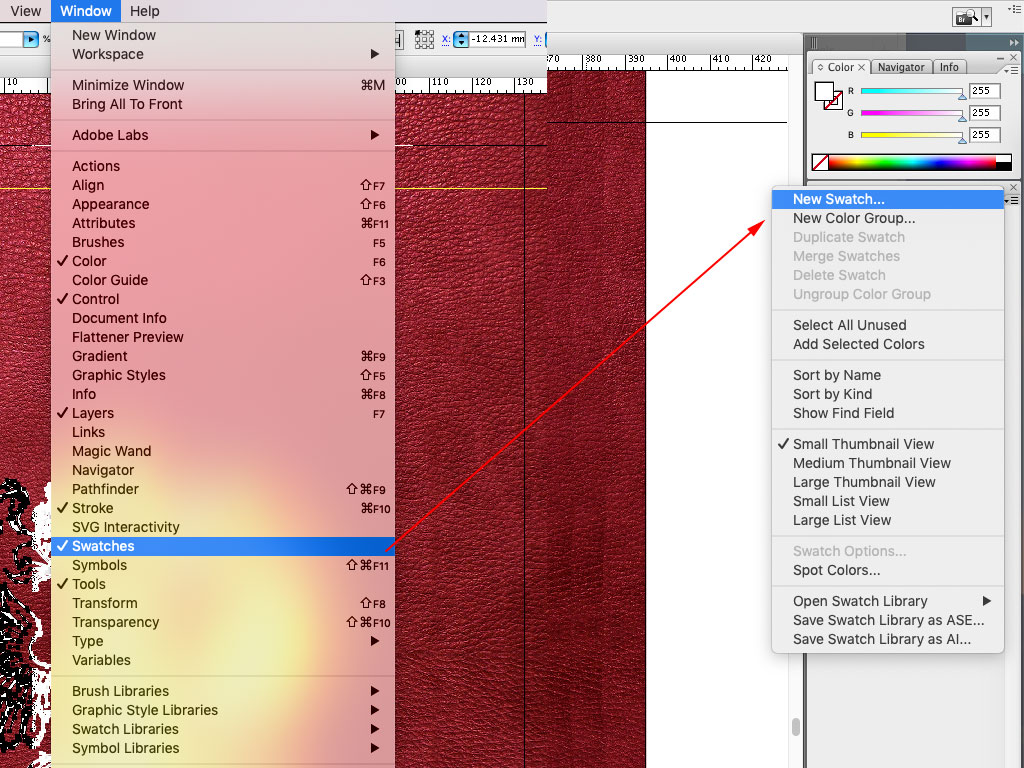Expand the Workspace submenu
1024x768 pixels.
[x=223, y=54]
